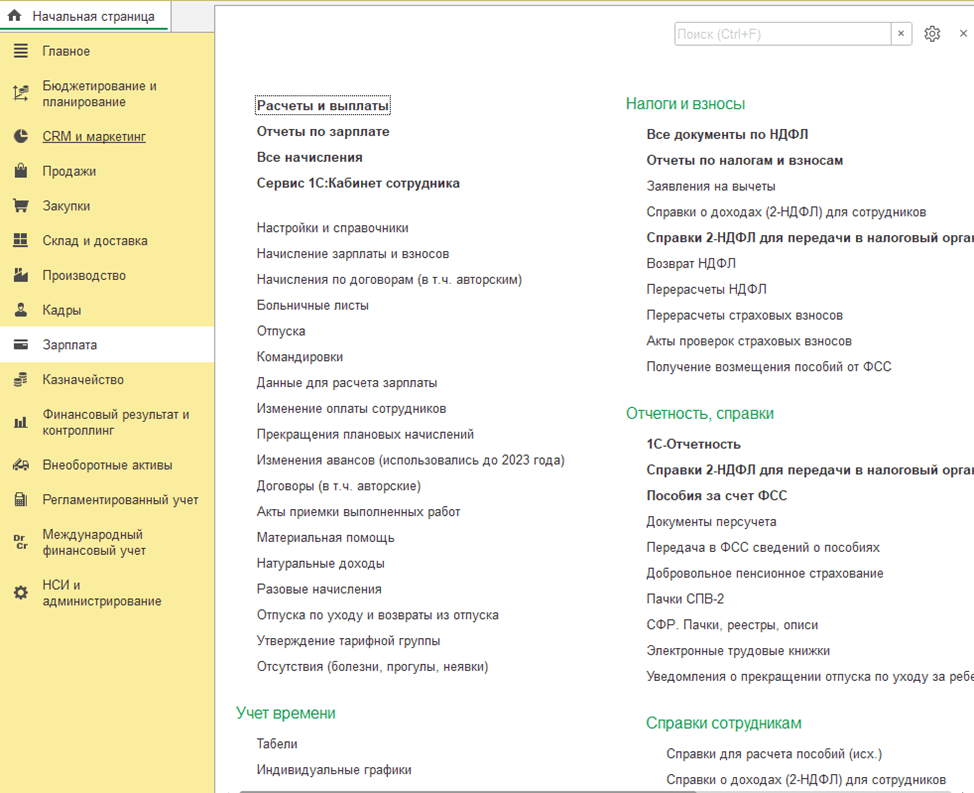Click the CRM и маркетинг pie chart icon

click(x=20, y=137)
